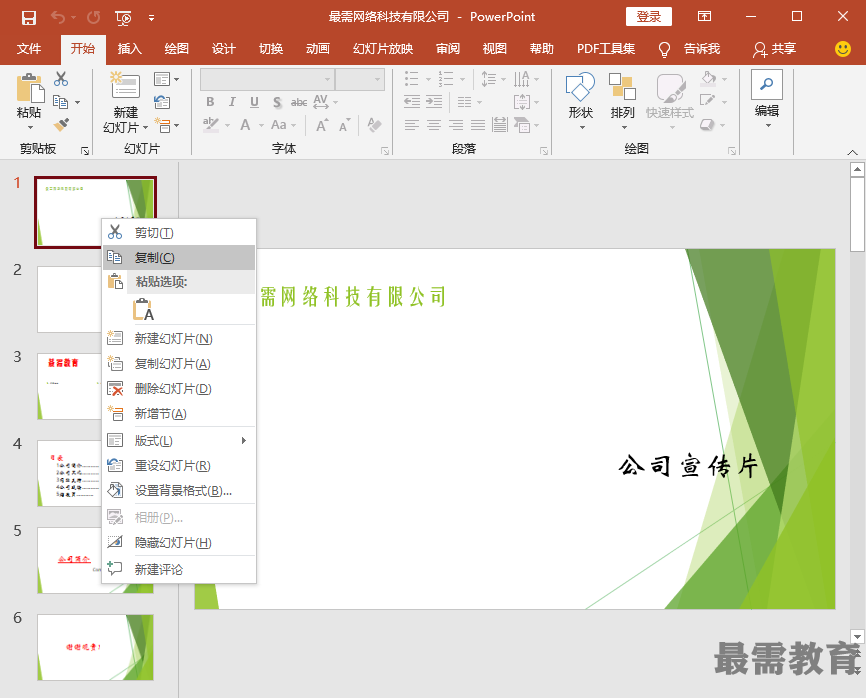This screenshot has width=866, height=698.
Task: Open the font name combo box
Action: (267, 80)
